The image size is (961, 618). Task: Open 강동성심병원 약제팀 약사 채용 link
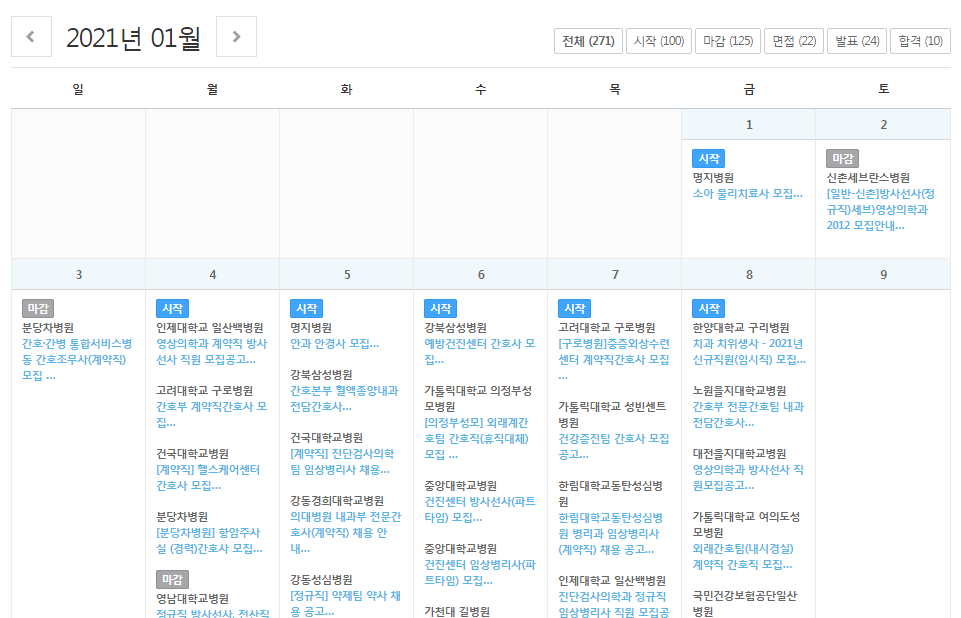click(345, 603)
